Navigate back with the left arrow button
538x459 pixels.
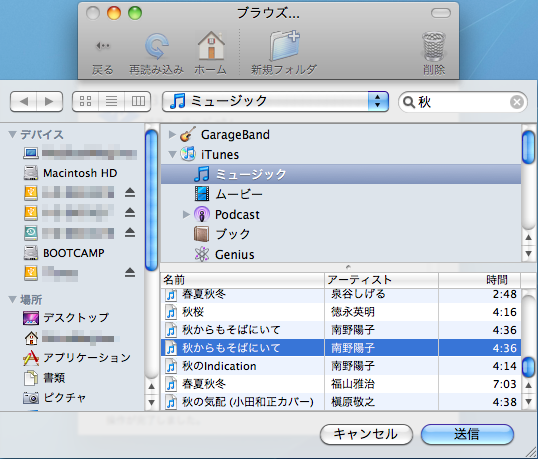pyautogui.click(x=23, y=101)
